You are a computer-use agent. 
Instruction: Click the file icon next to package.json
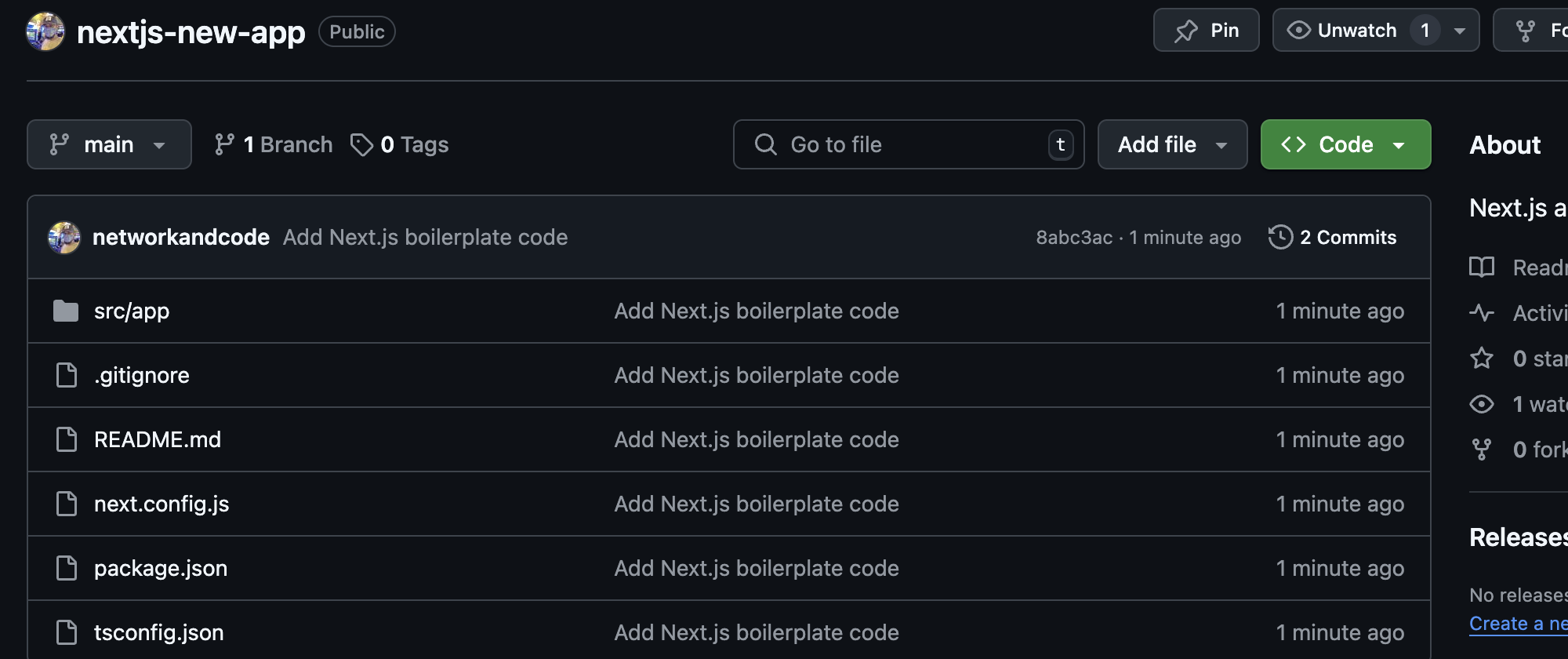pos(67,568)
